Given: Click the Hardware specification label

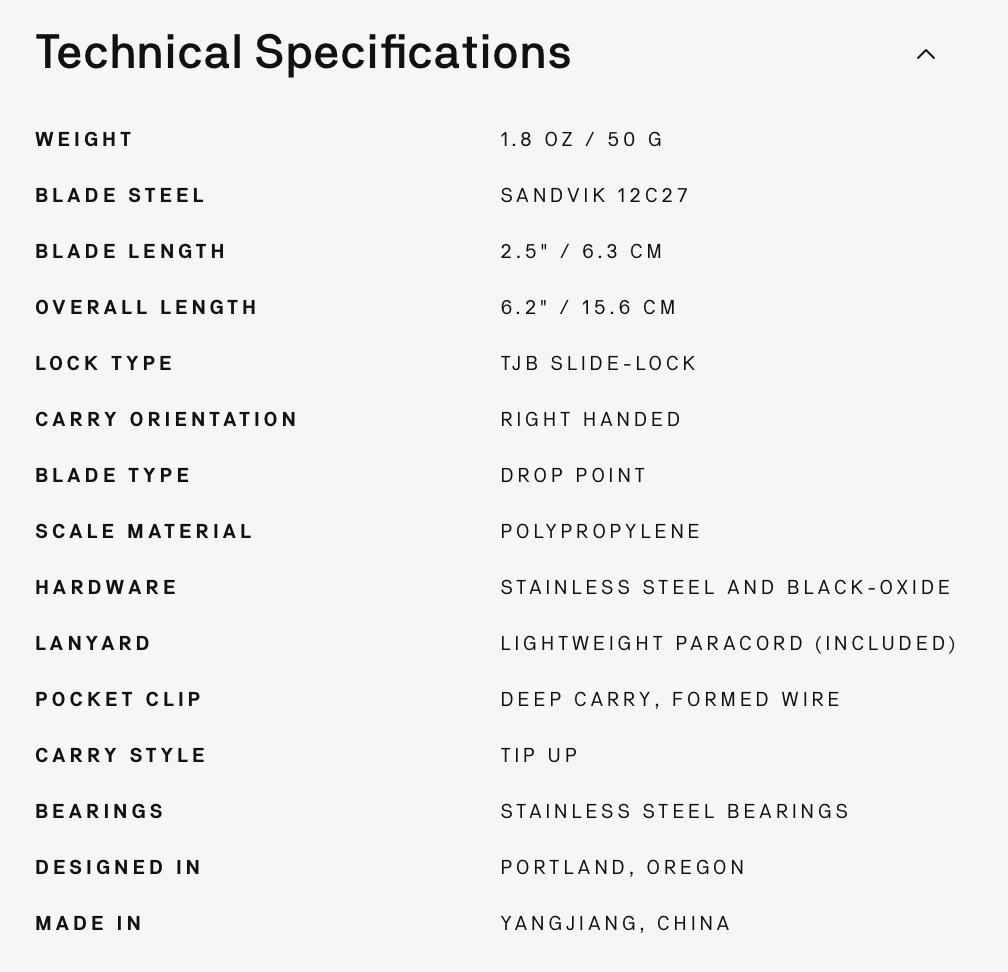Looking at the screenshot, I should pos(107,588).
